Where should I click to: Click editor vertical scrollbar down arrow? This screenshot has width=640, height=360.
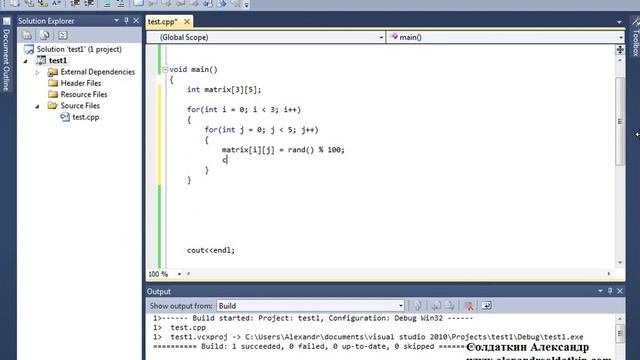coord(620,262)
